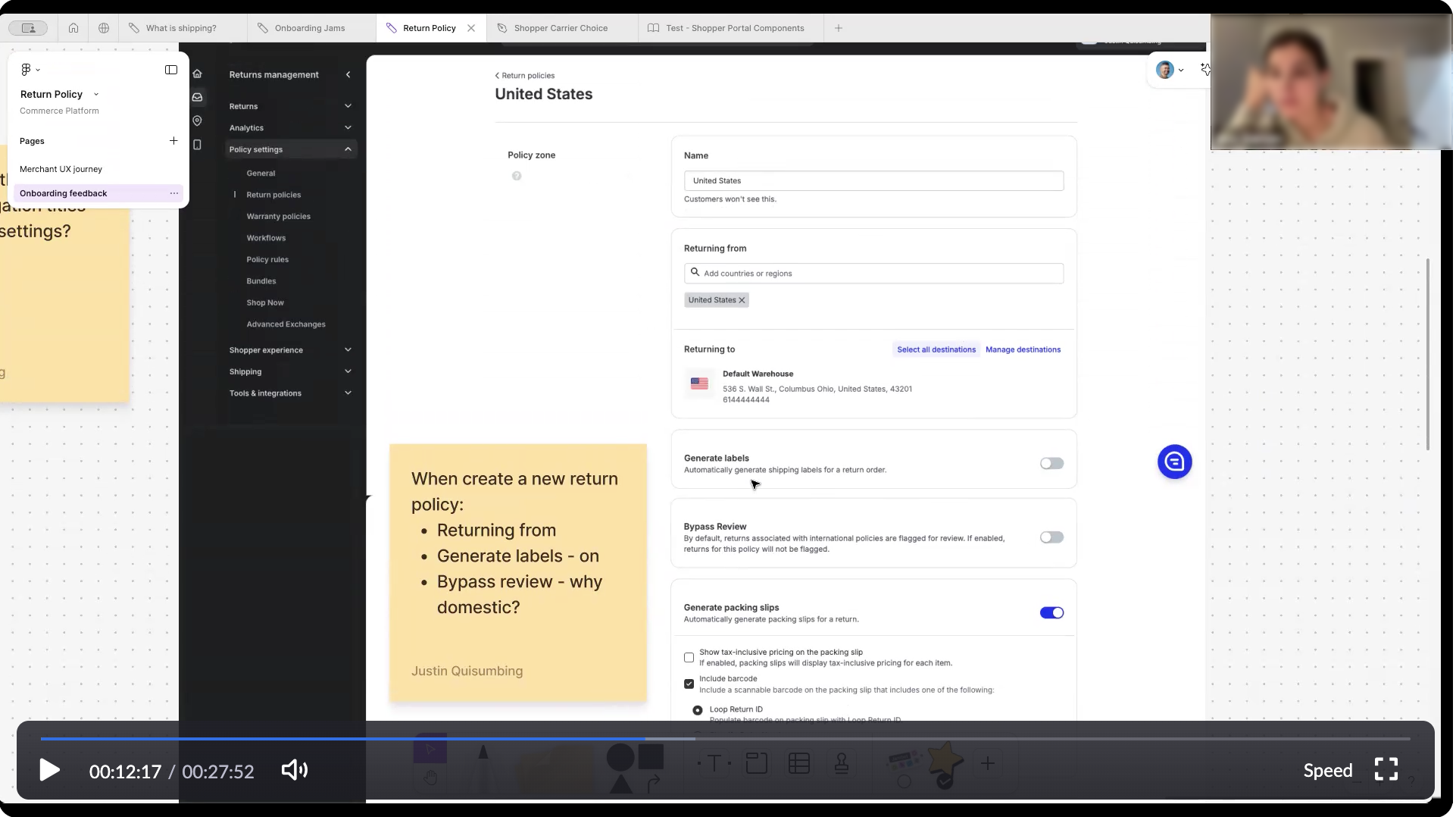Click the blue chat support icon
Image resolution: width=1456 pixels, height=817 pixels.
[x=1173, y=462]
